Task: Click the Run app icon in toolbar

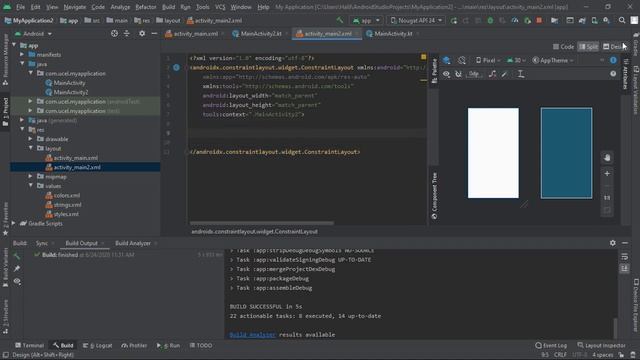Action: (453, 20)
